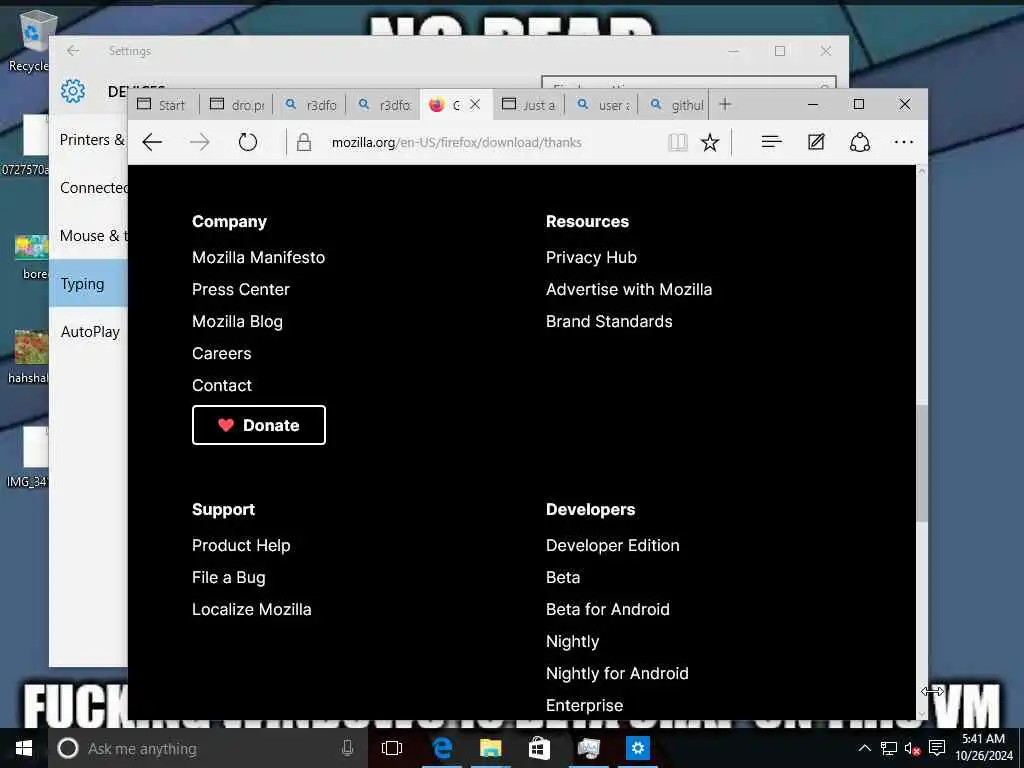Open Press Center link

(241, 289)
